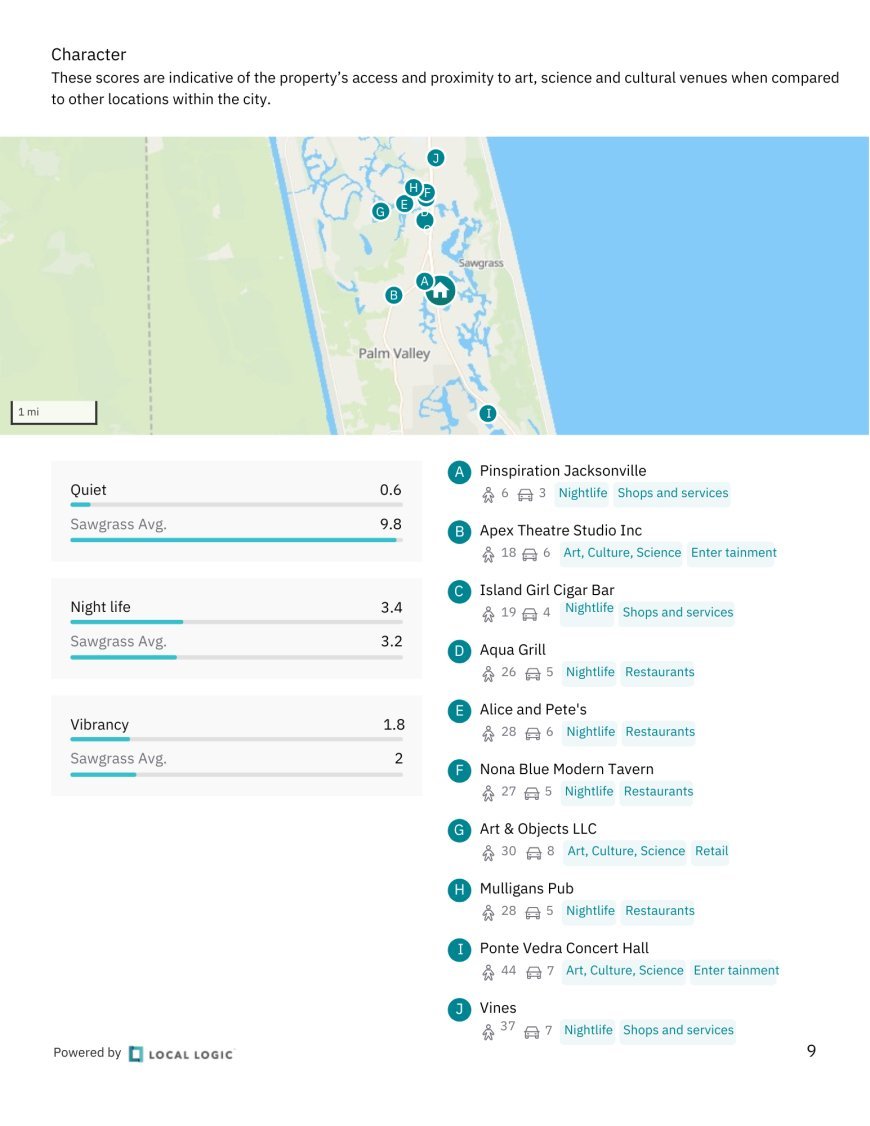Click the Pinspiration Jacksonville name
Viewport: 870px width, 1126px height.
coord(563,471)
